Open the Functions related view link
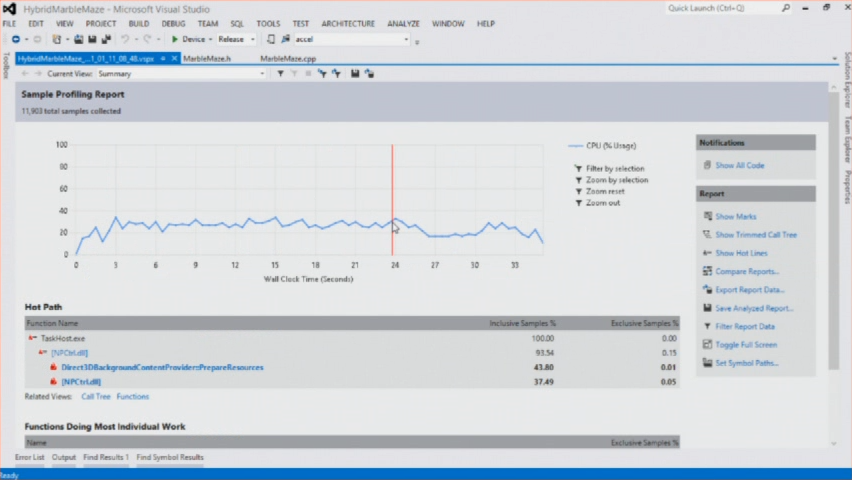 tap(133, 396)
